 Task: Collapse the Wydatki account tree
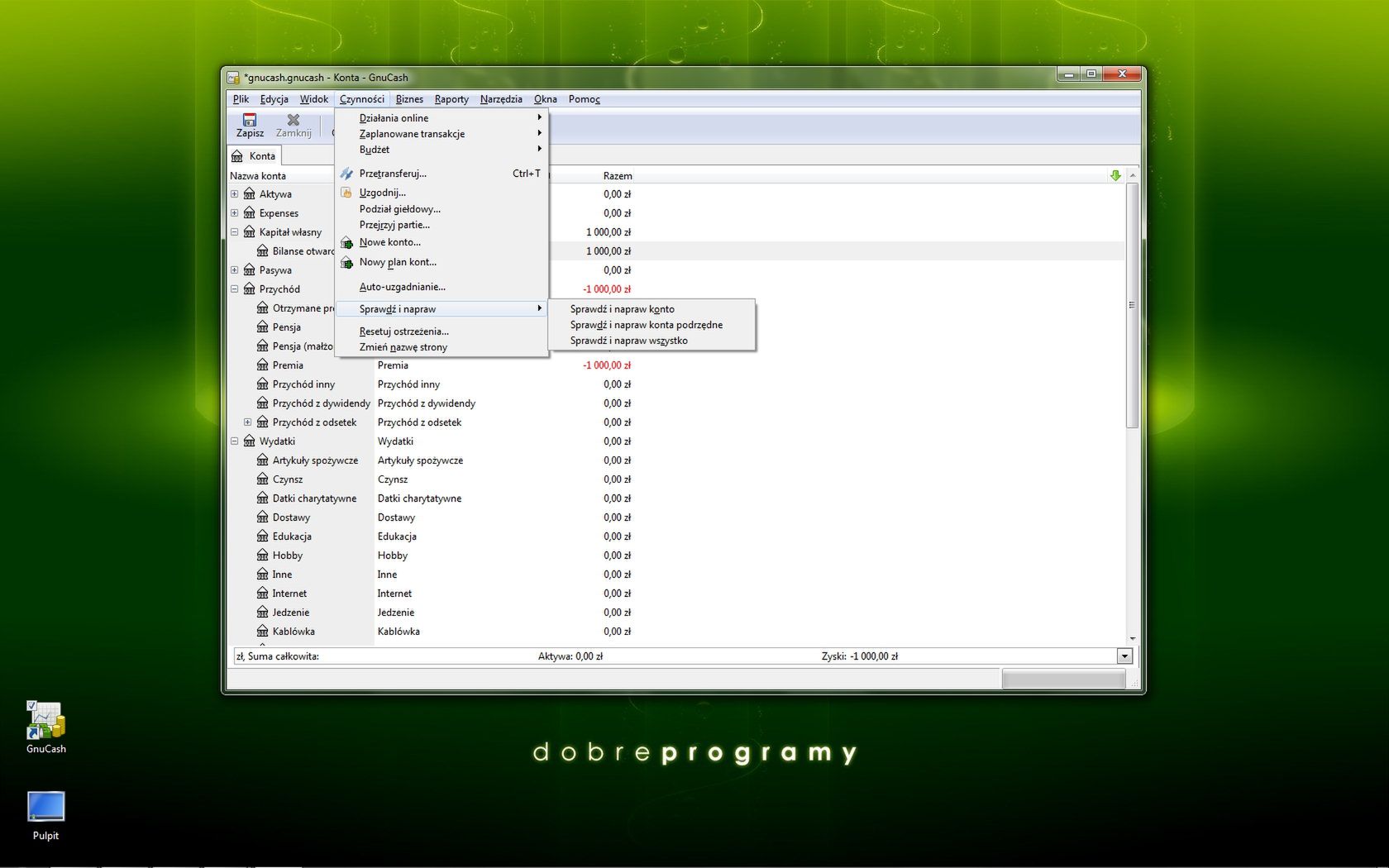pyautogui.click(x=234, y=441)
